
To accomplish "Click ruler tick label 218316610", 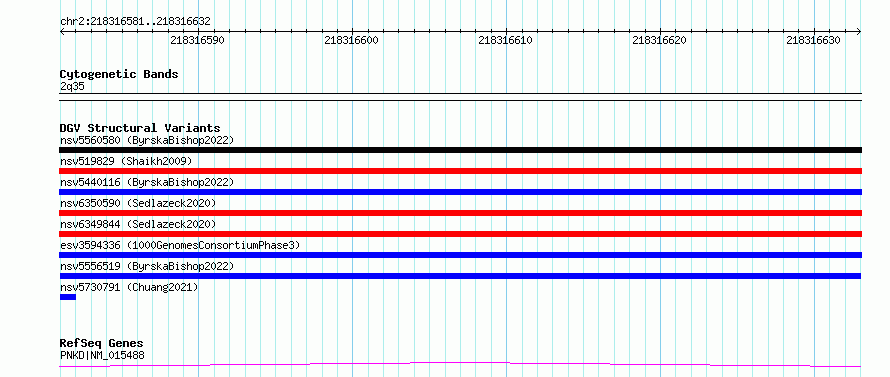I will point(505,40).
